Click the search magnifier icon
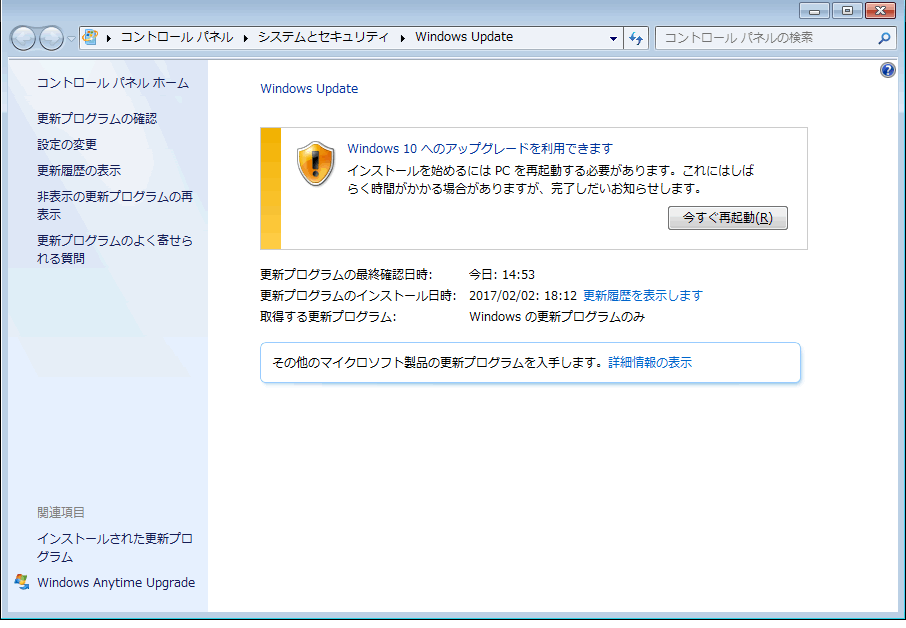Viewport: 906px width, 628px height. click(x=884, y=39)
